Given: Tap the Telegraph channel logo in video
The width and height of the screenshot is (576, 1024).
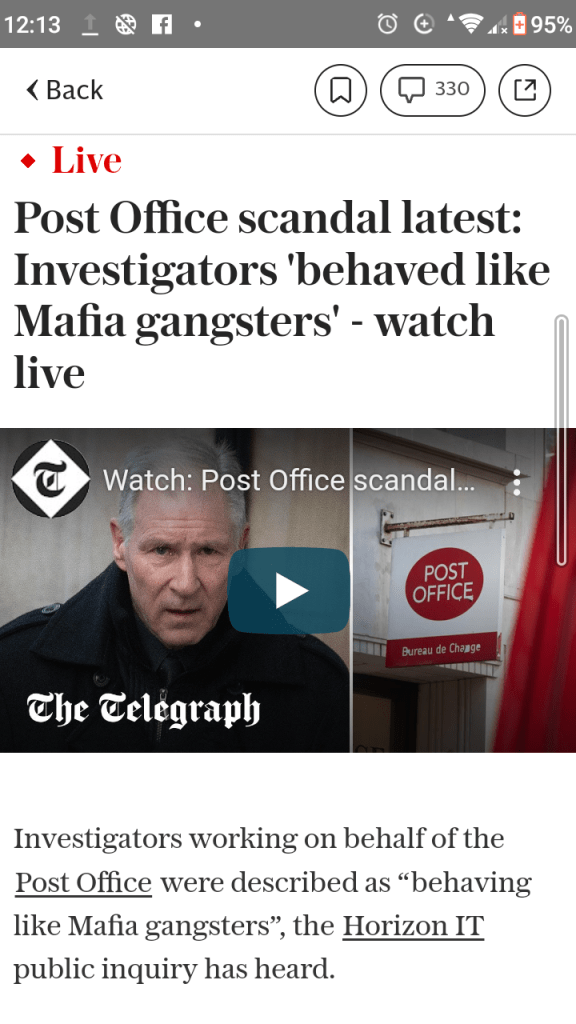Looking at the screenshot, I should tap(51, 479).
